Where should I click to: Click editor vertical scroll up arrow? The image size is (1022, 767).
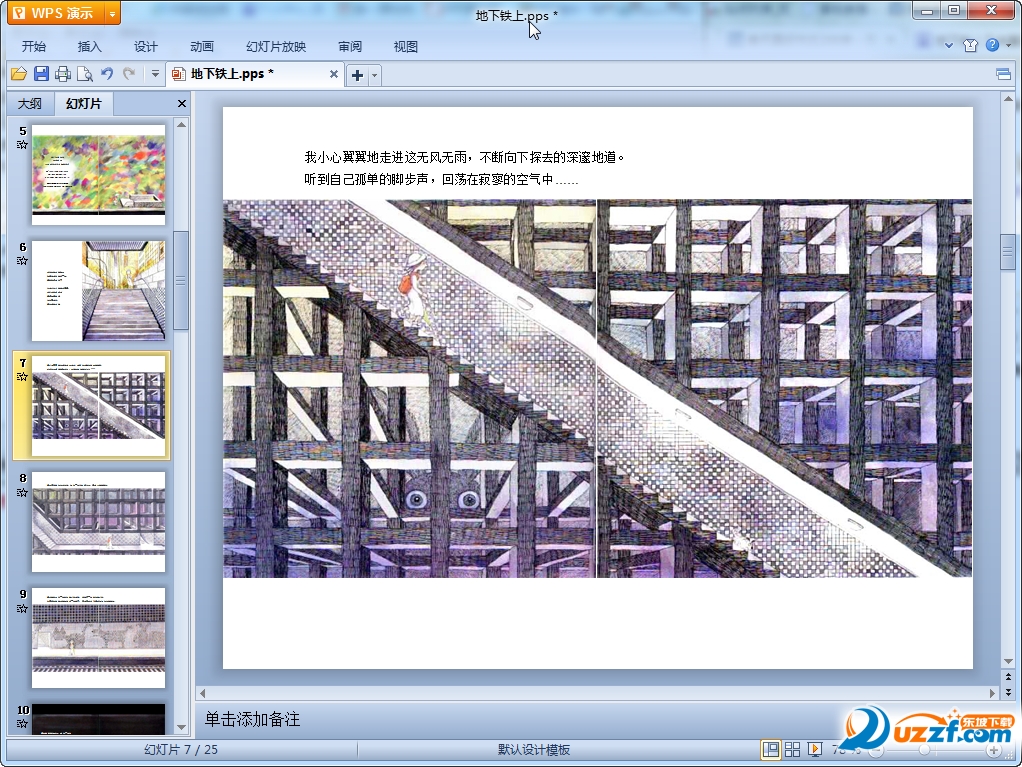pyautogui.click(x=1008, y=99)
